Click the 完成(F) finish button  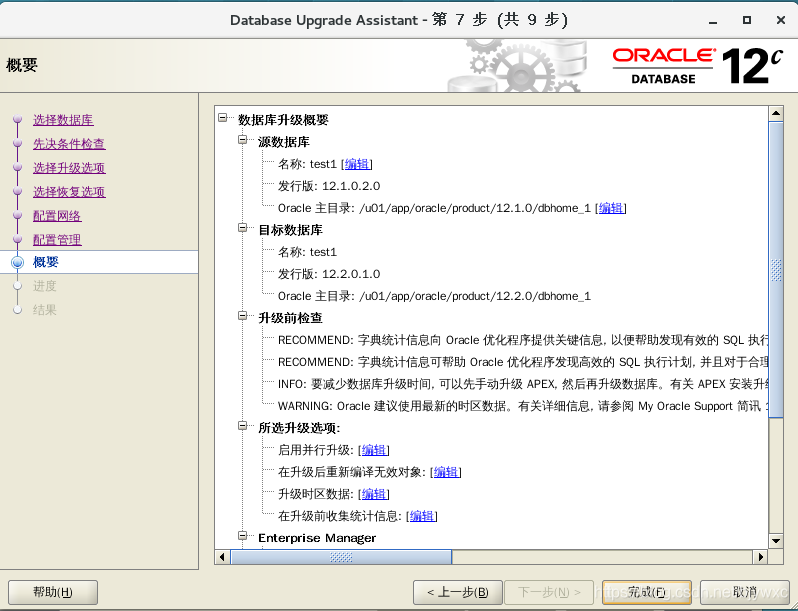[646, 592]
